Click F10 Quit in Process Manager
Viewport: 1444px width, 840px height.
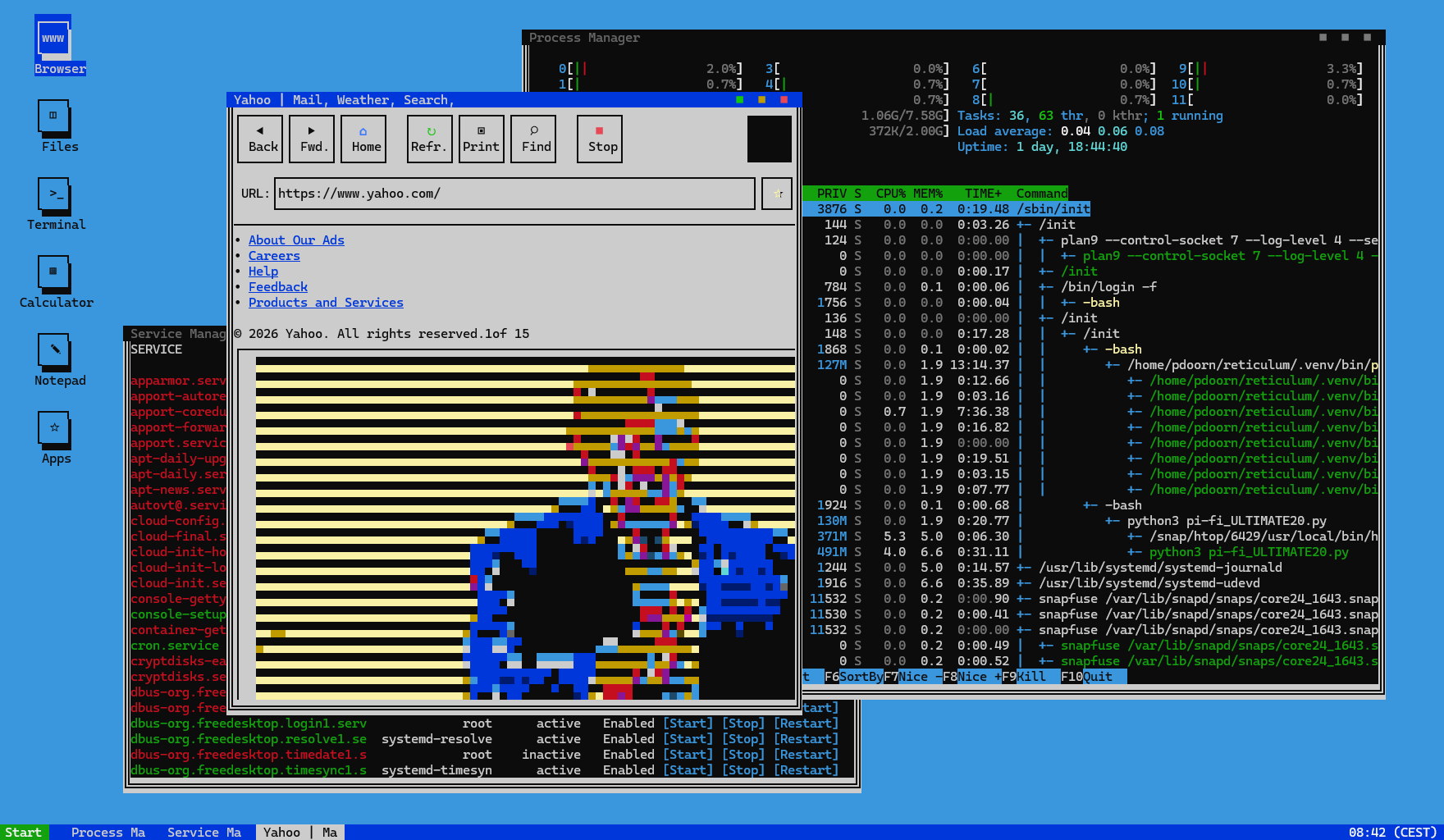(1094, 677)
